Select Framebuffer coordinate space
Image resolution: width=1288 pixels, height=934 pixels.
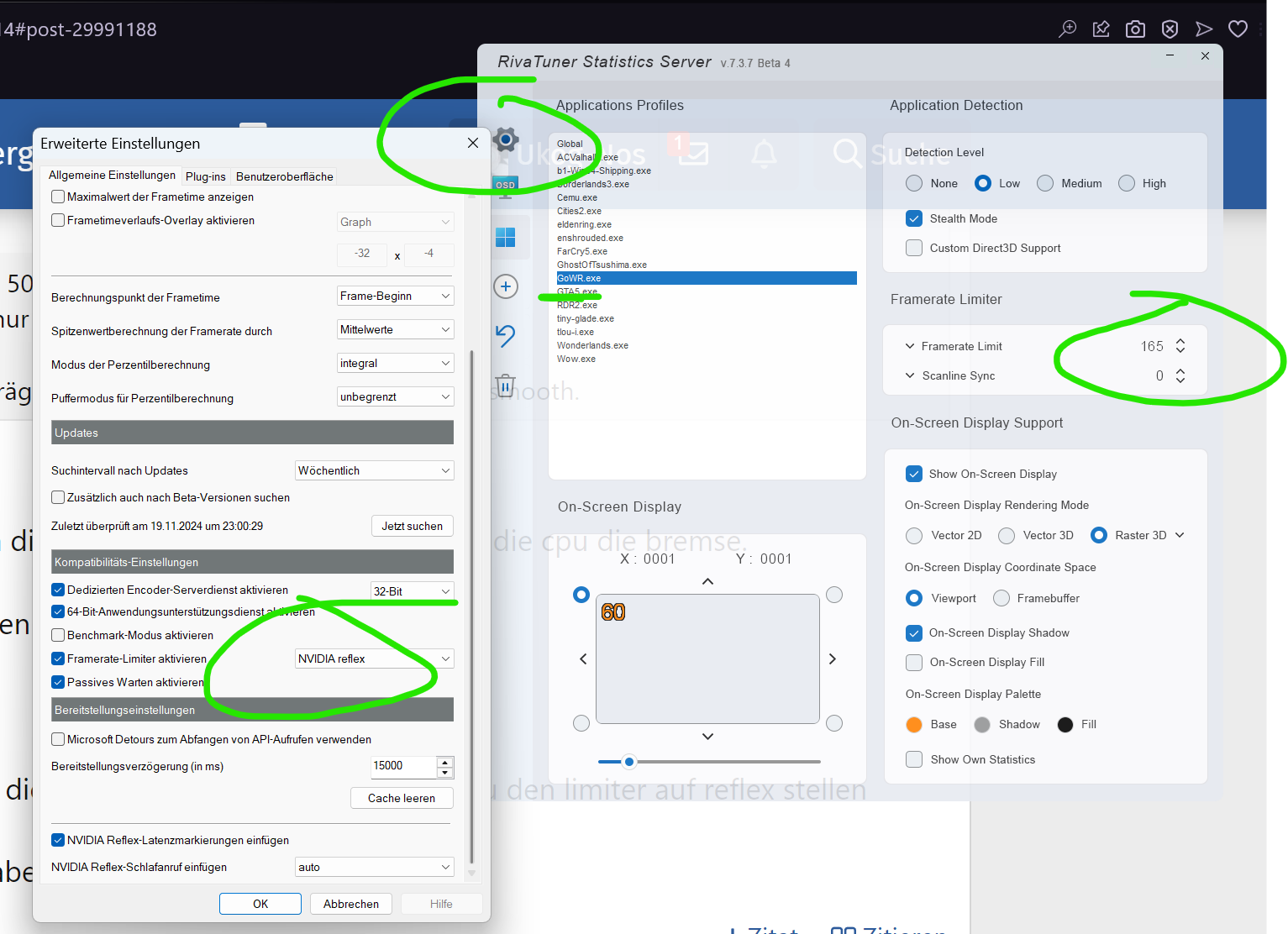click(x=1001, y=598)
